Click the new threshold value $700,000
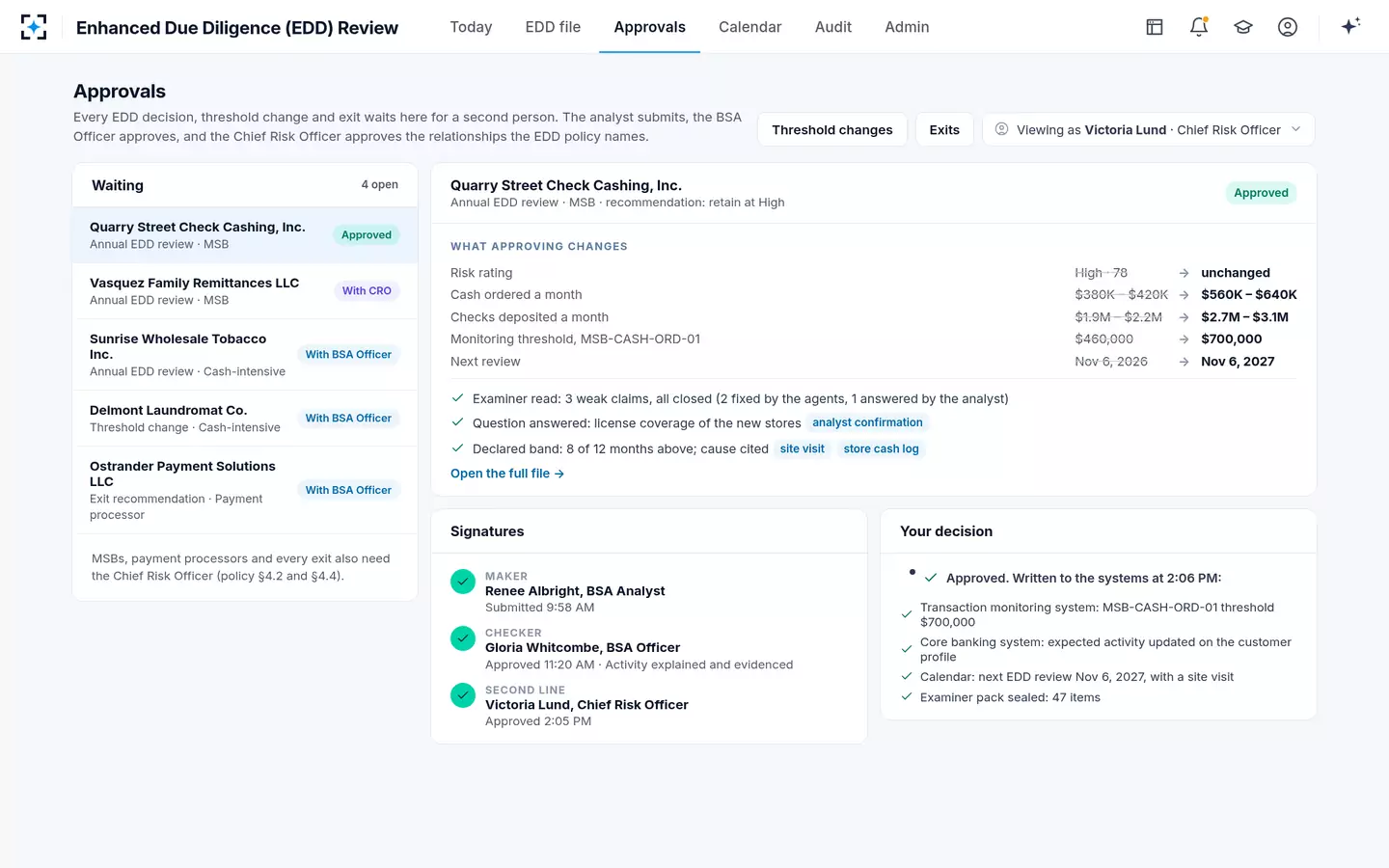 [1231, 339]
